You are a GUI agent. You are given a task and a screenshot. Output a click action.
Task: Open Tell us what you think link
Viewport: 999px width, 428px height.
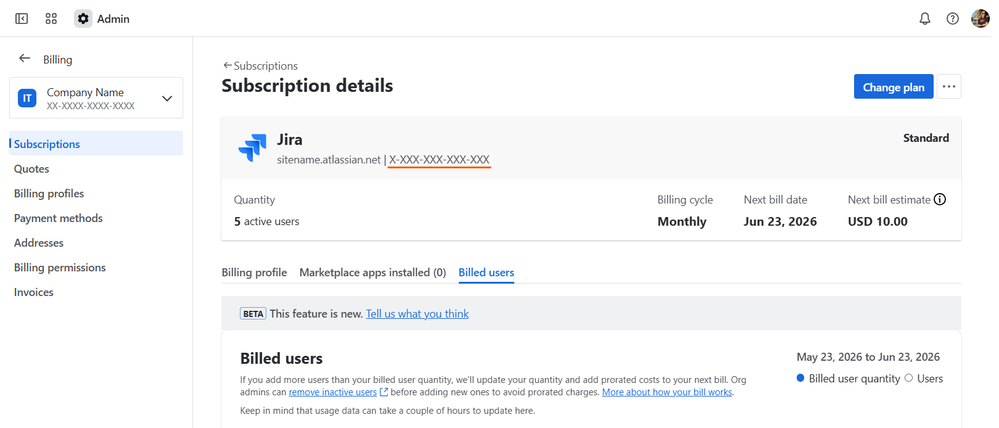[x=417, y=313]
